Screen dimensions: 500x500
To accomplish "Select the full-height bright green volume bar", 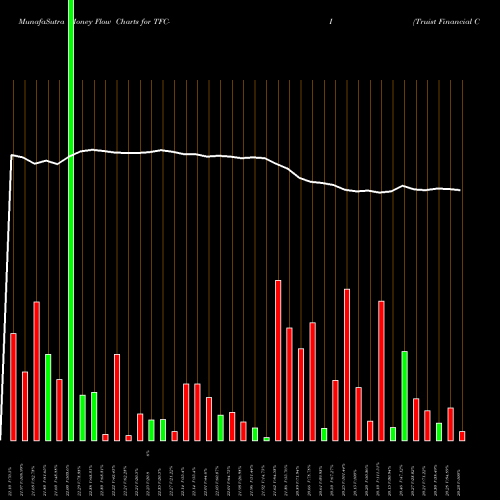I will coord(71,220).
